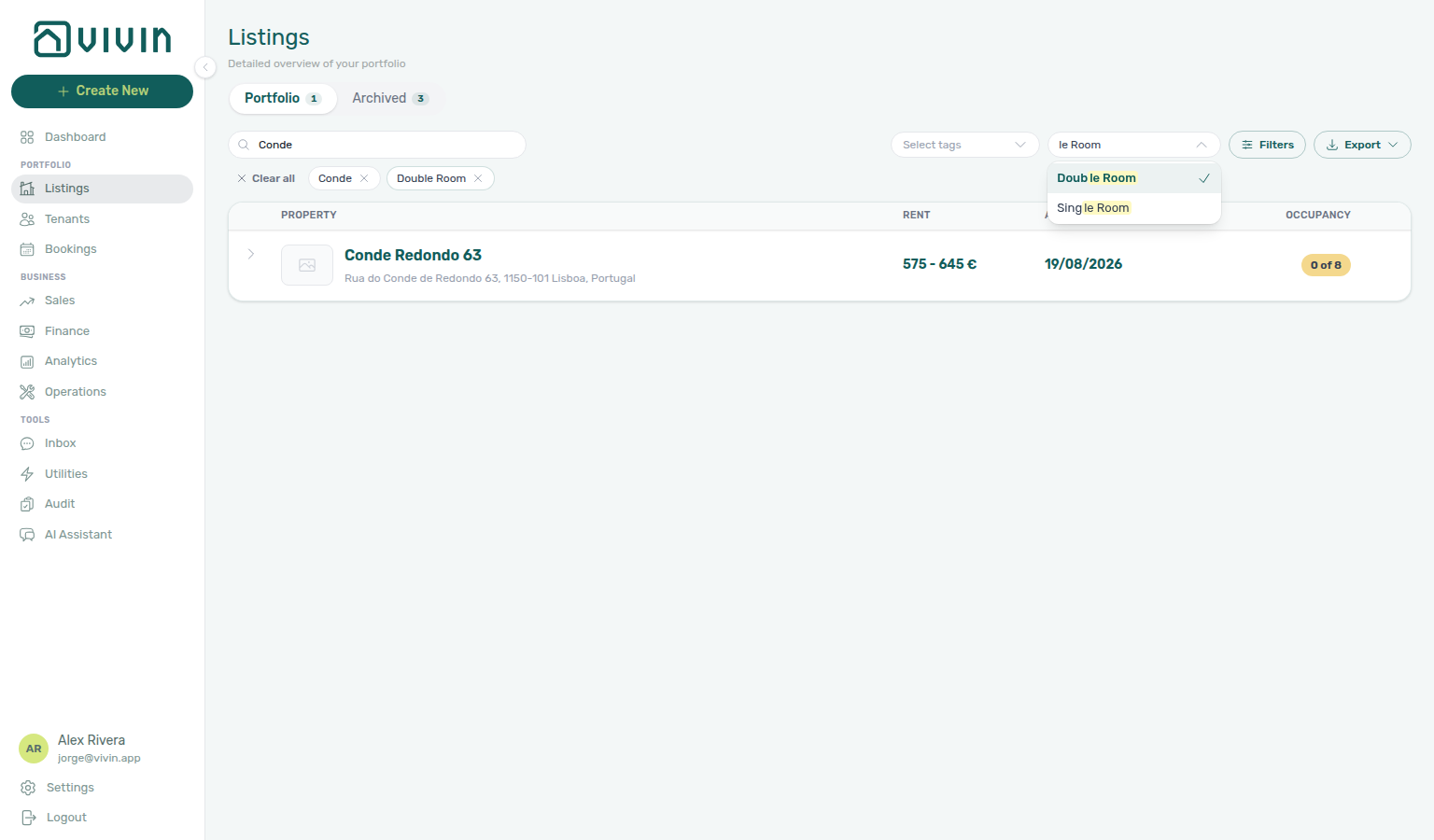Expand the Conde Redondo 63 row

coord(251,254)
